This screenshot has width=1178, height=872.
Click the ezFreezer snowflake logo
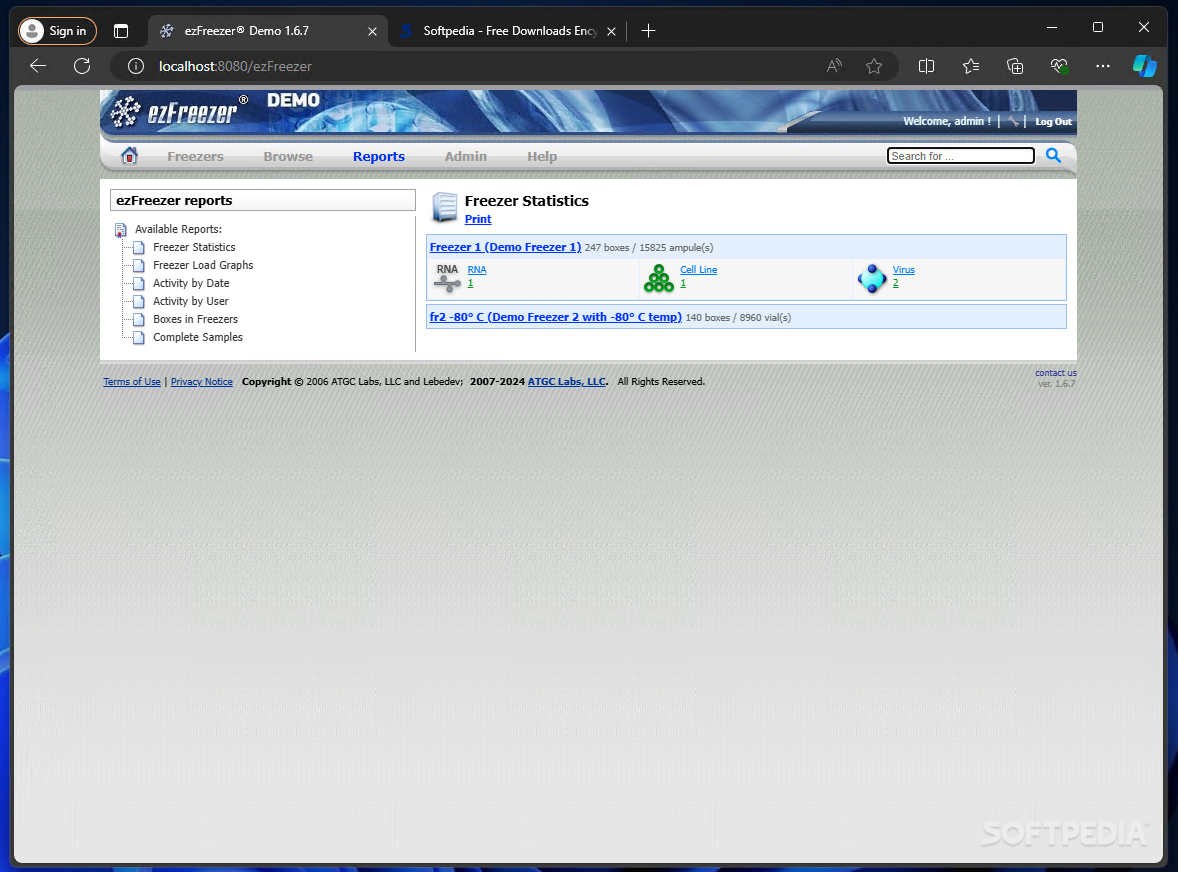[125, 112]
